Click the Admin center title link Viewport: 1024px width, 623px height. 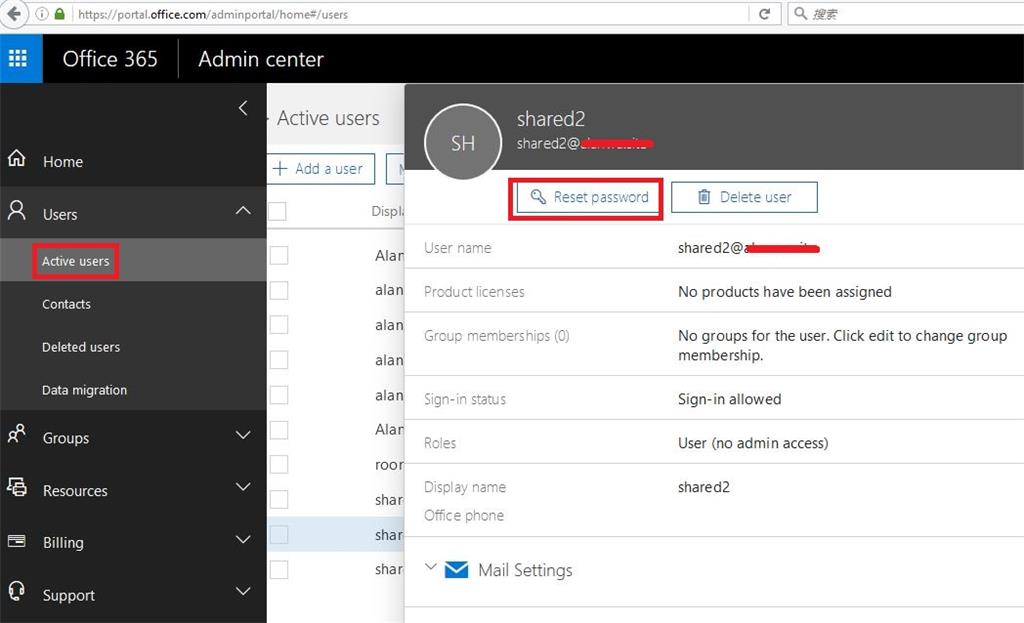[261, 59]
